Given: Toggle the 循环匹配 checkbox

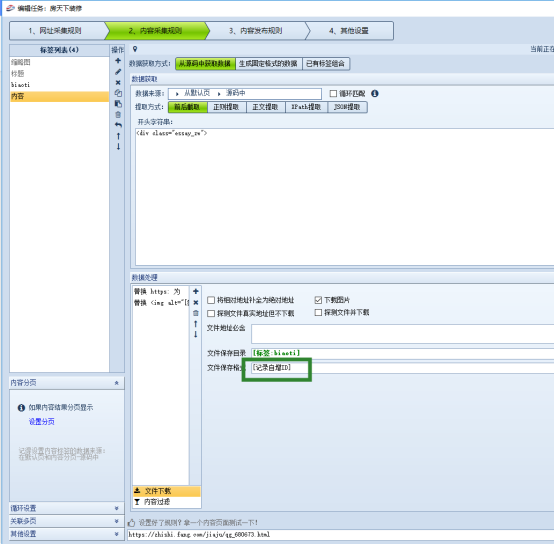Looking at the screenshot, I should [333, 94].
